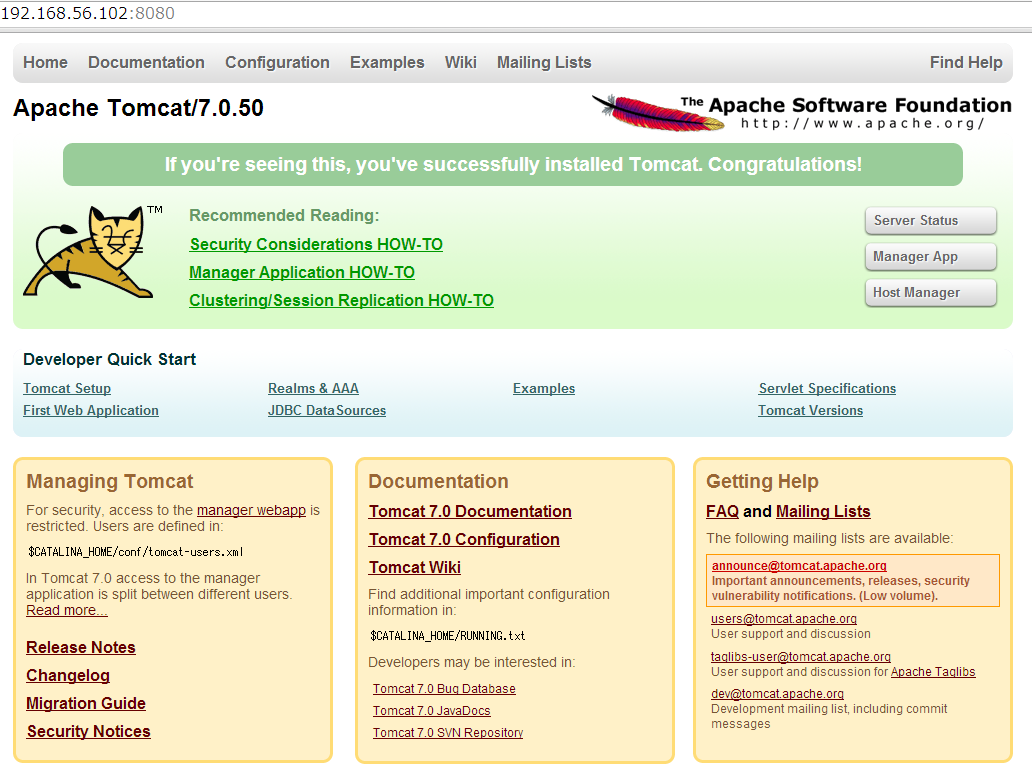Open the Tomcat Wiki link

click(415, 568)
